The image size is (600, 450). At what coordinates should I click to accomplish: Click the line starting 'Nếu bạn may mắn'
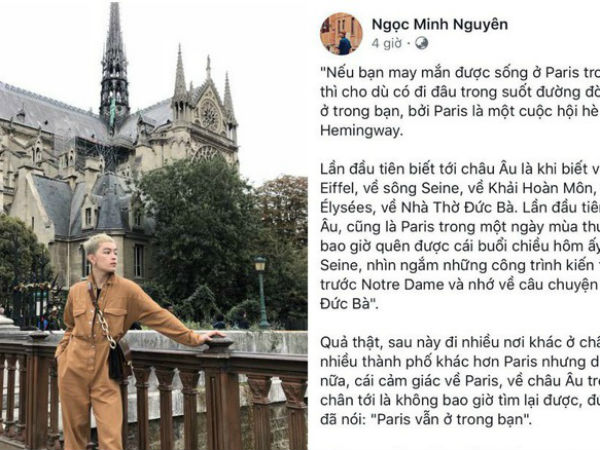(460, 72)
